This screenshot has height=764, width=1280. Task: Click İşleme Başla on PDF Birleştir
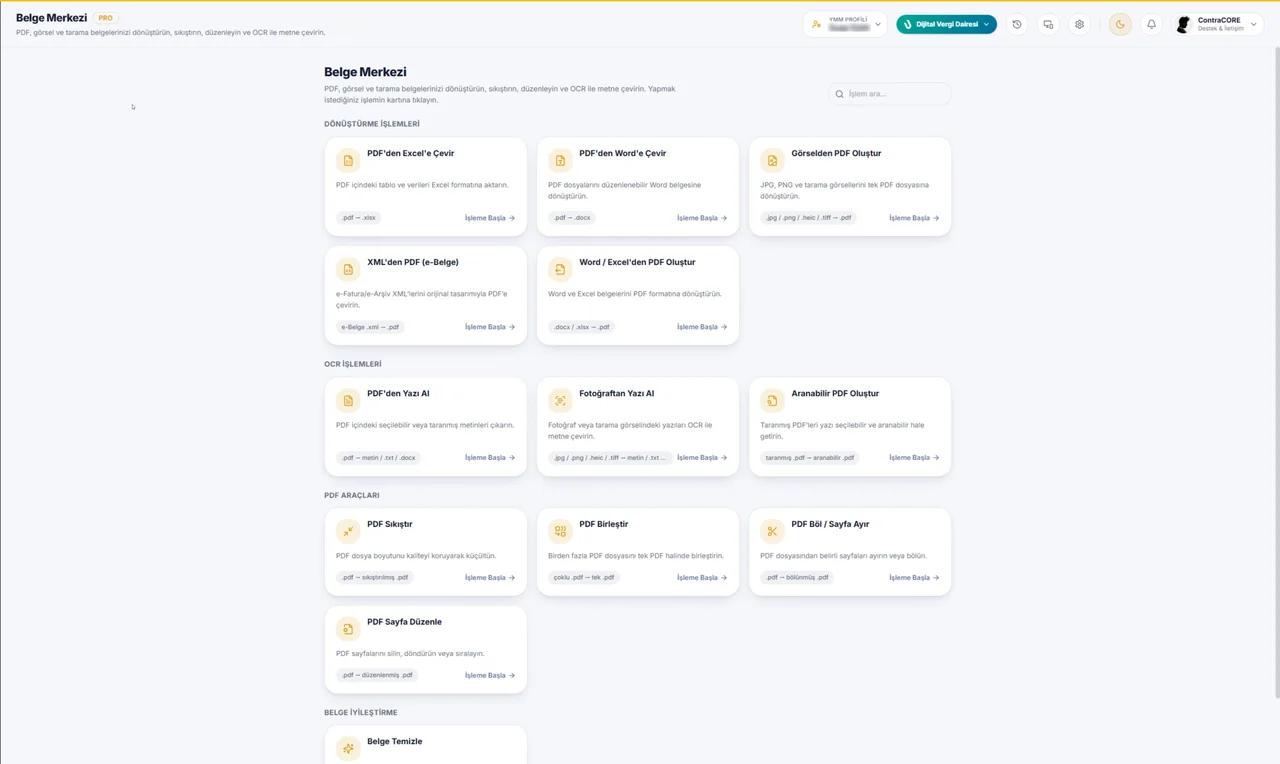(702, 578)
